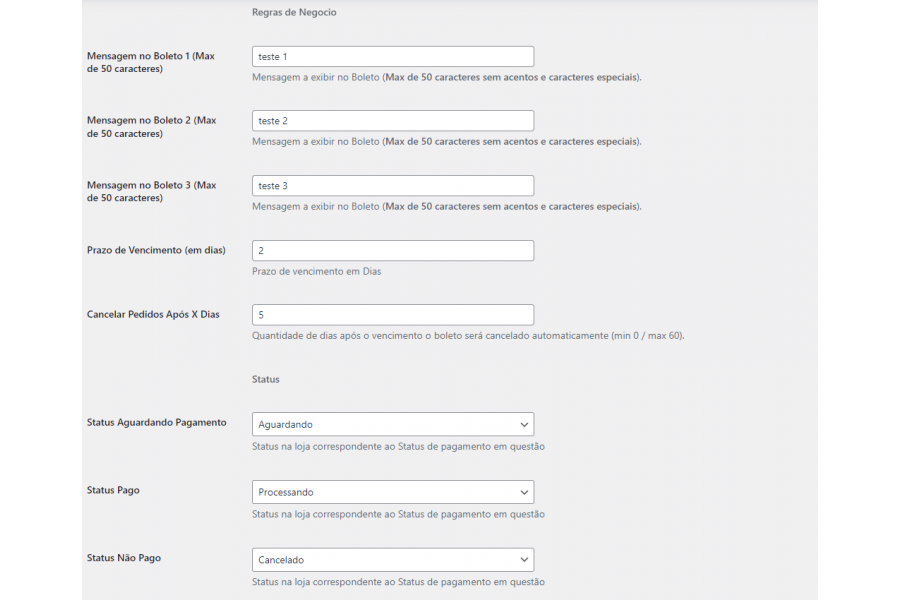
Task: Click the Mensagem no Boleto 3 input field
Action: click(x=393, y=185)
